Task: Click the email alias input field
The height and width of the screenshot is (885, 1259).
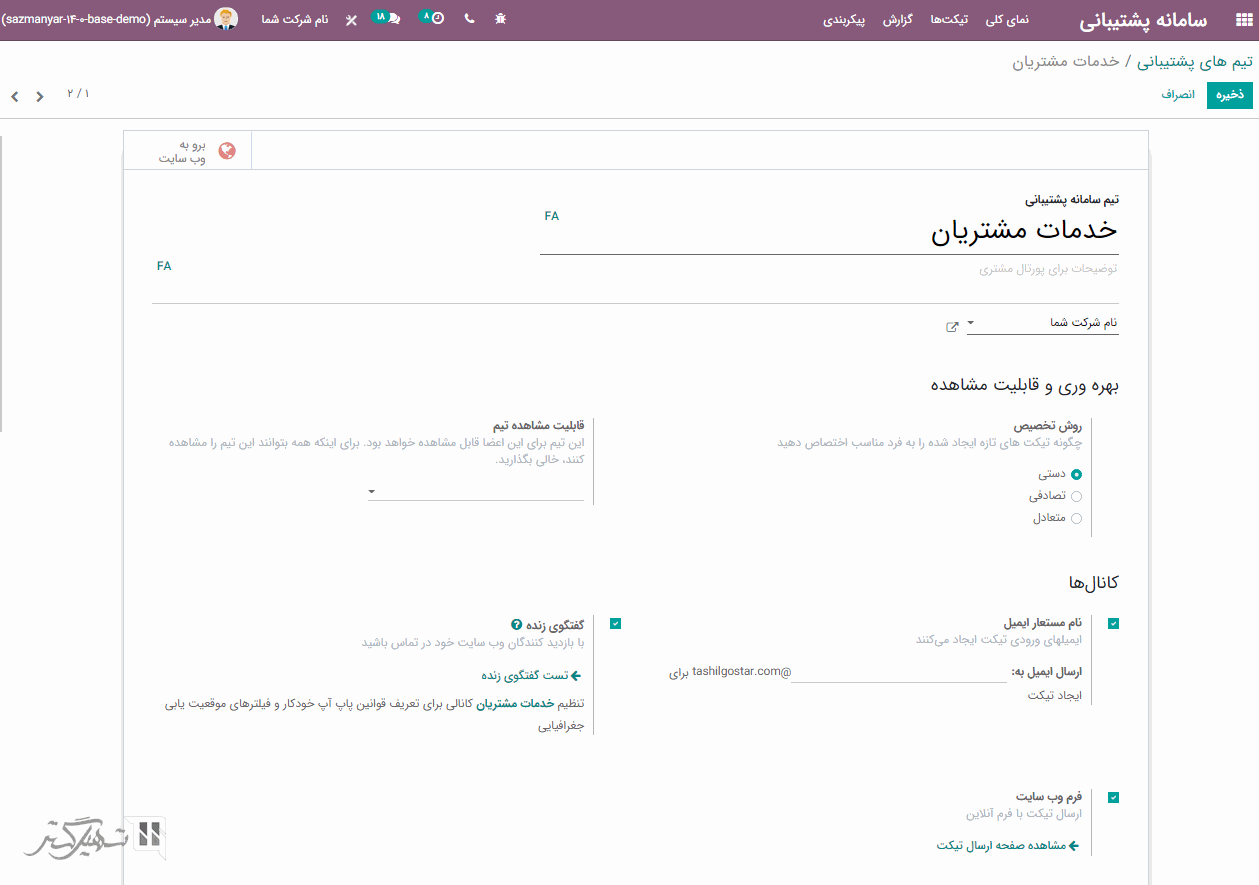Action: tap(898, 672)
